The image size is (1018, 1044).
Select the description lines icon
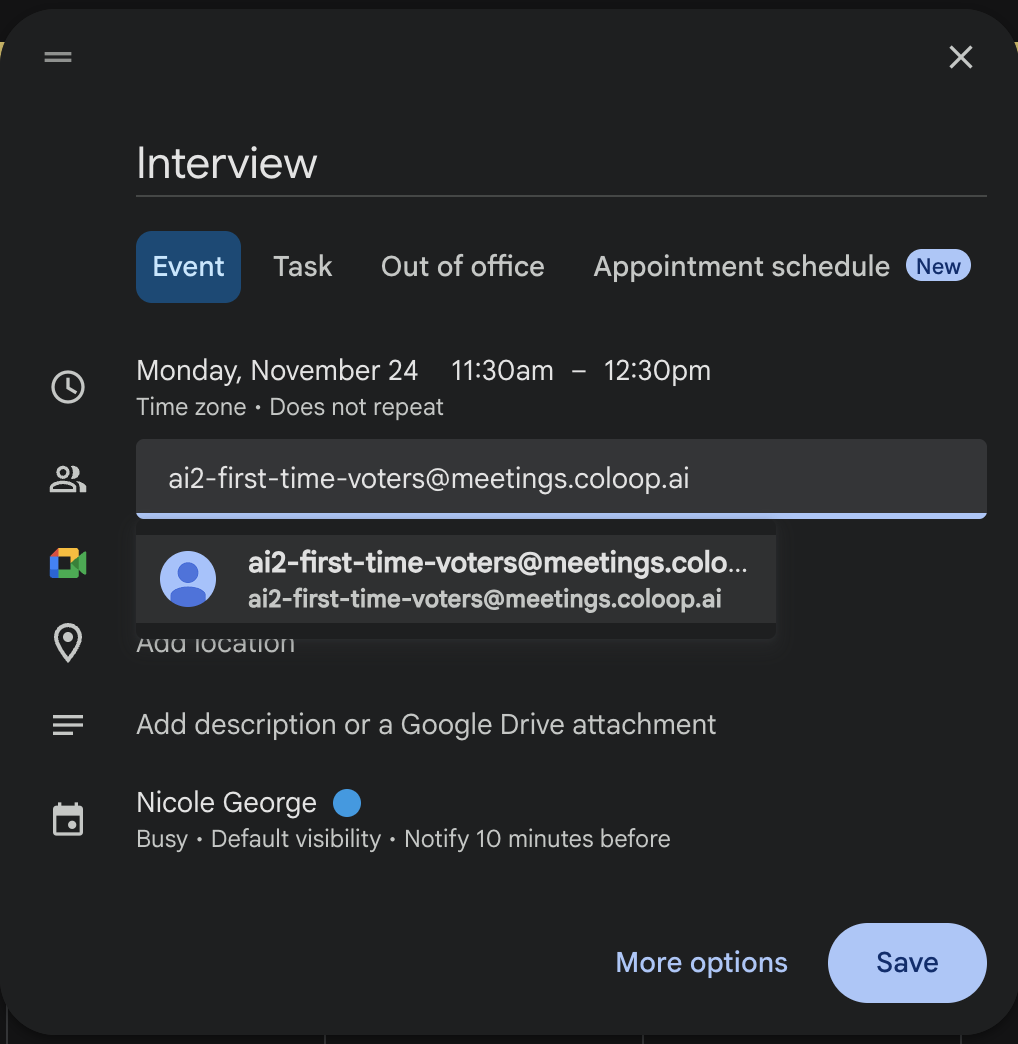pyautogui.click(x=67, y=724)
